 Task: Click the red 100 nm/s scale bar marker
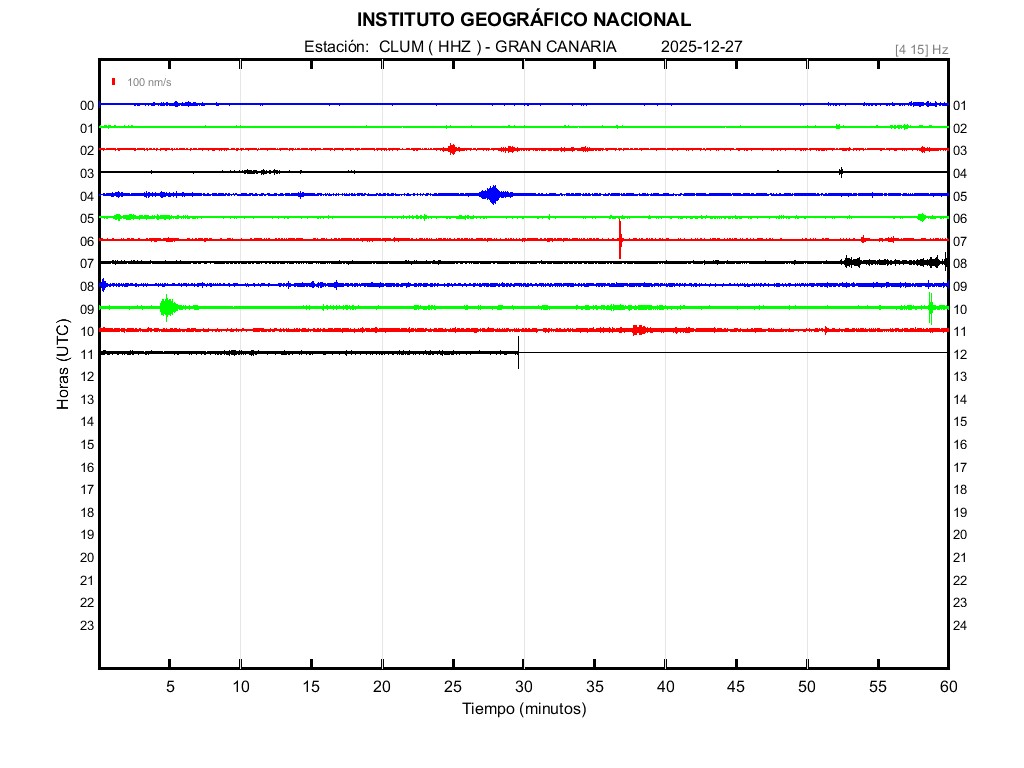tap(114, 82)
